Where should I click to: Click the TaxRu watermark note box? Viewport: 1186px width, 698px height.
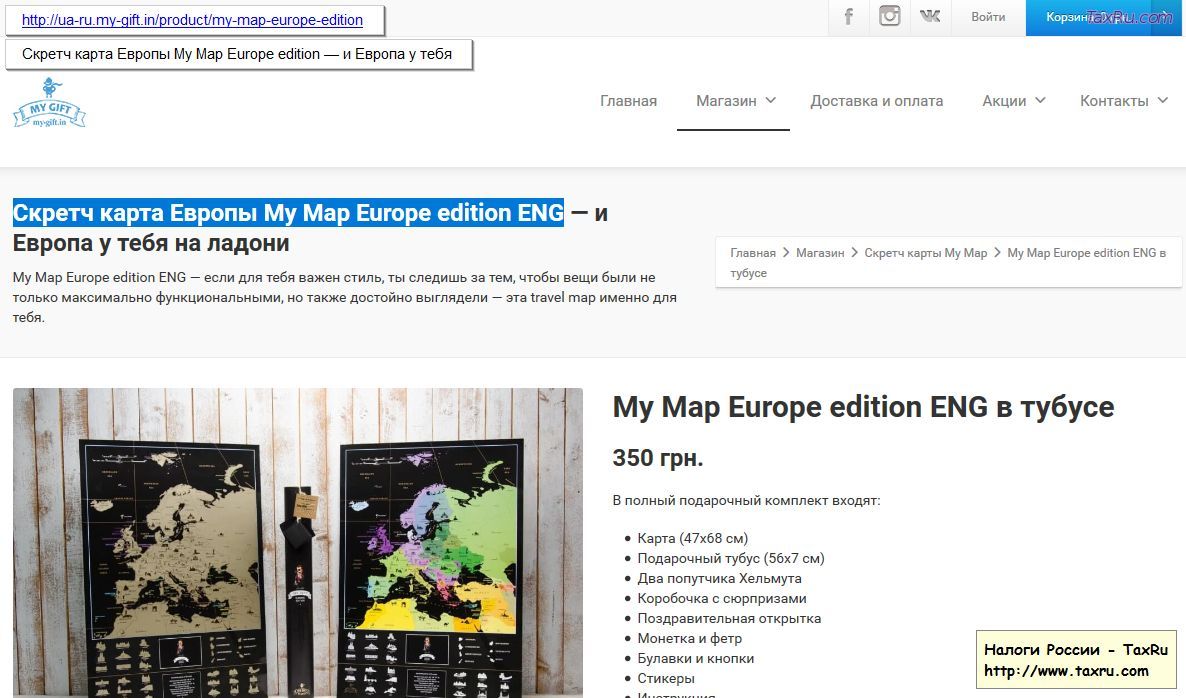tap(1076, 660)
